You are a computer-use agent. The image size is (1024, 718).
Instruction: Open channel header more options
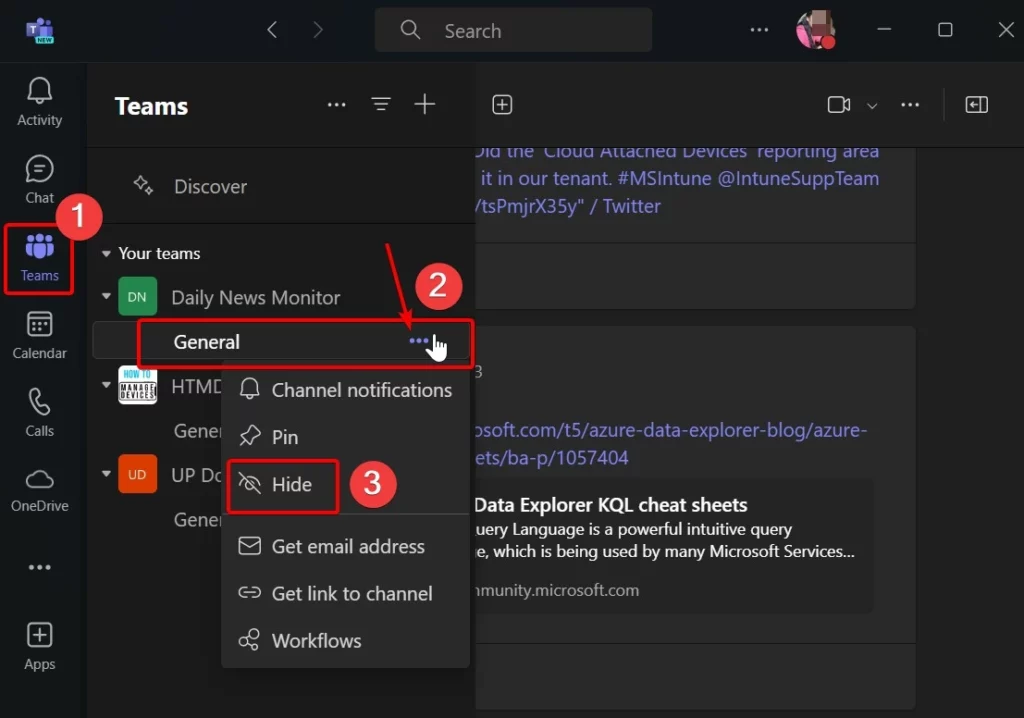[x=910, y=105]
